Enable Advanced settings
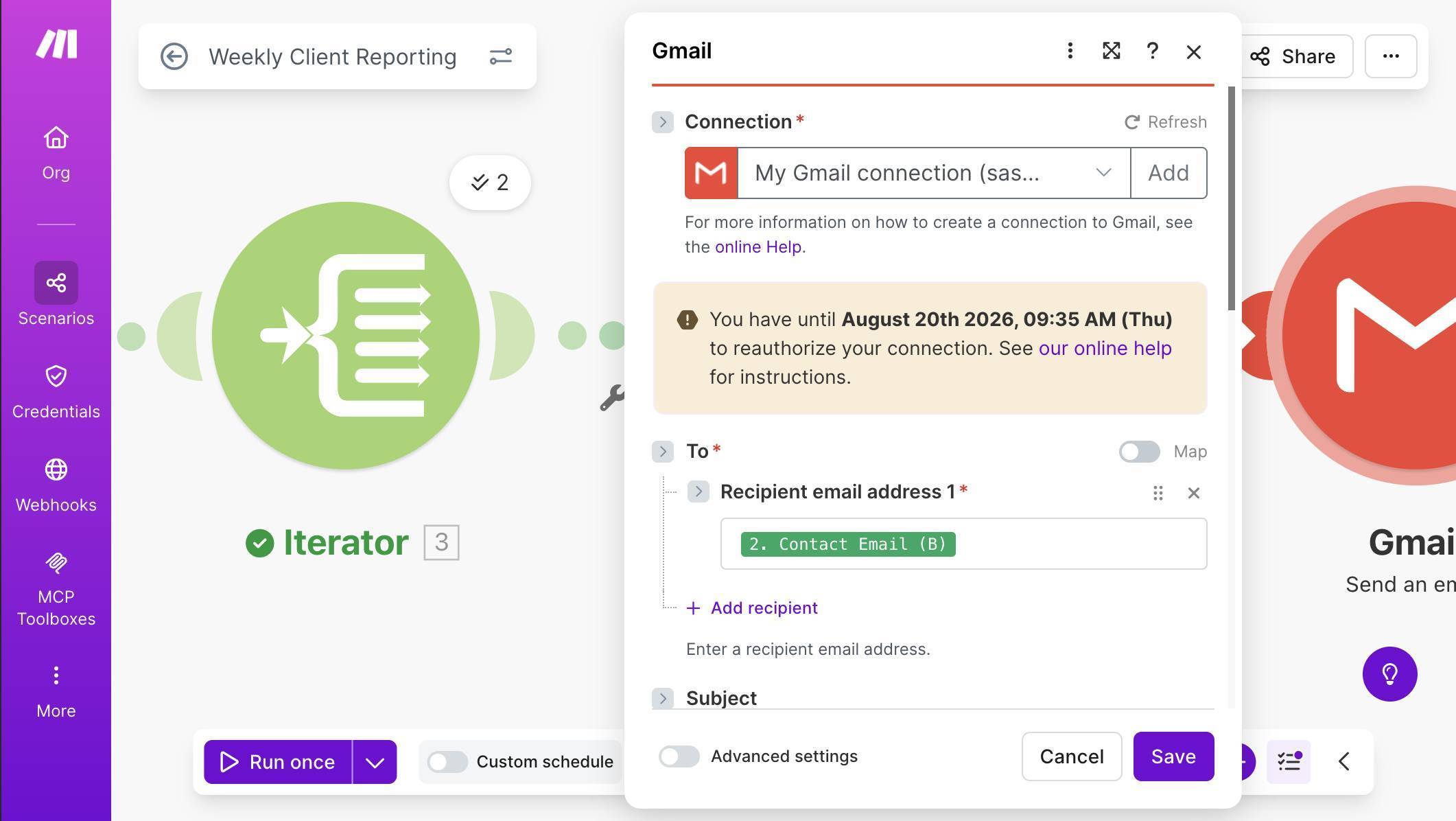The image size is (1456, 821). click(679, 756)
